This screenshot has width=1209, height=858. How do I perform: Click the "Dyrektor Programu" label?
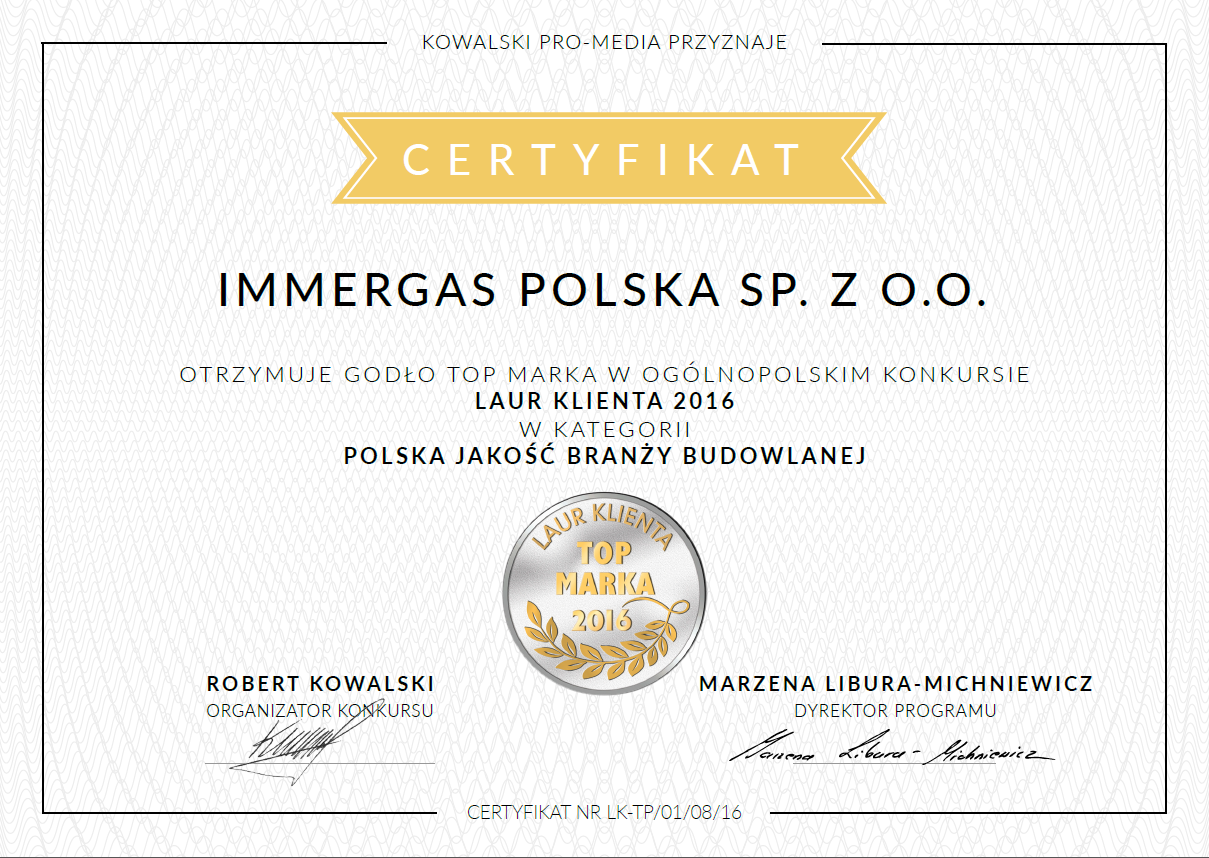(896, 711)
